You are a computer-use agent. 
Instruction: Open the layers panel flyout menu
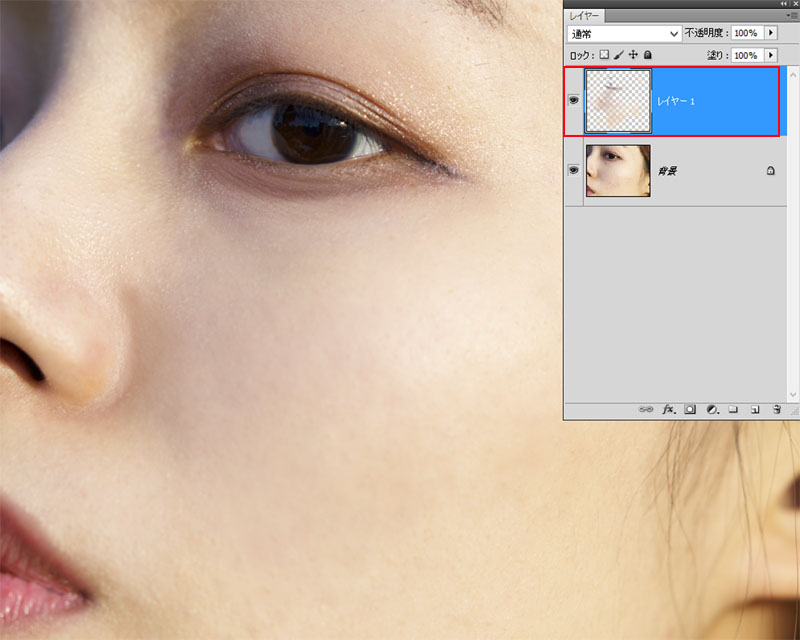(792, 16)
